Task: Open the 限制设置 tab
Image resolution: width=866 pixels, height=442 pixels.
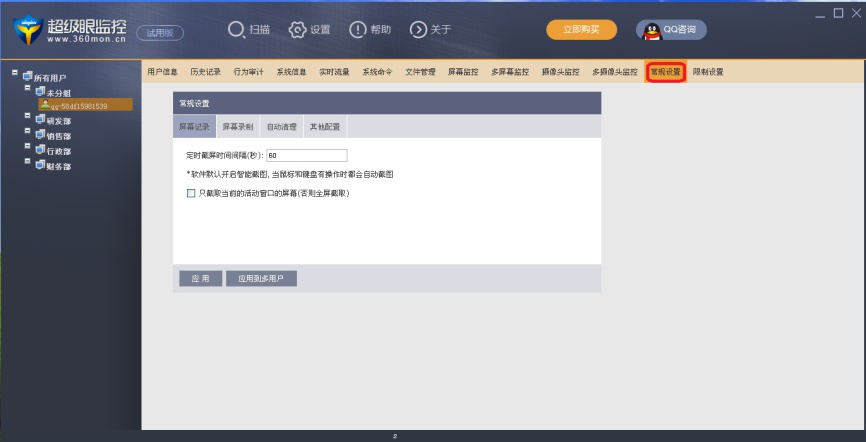Action: [708, 72]
